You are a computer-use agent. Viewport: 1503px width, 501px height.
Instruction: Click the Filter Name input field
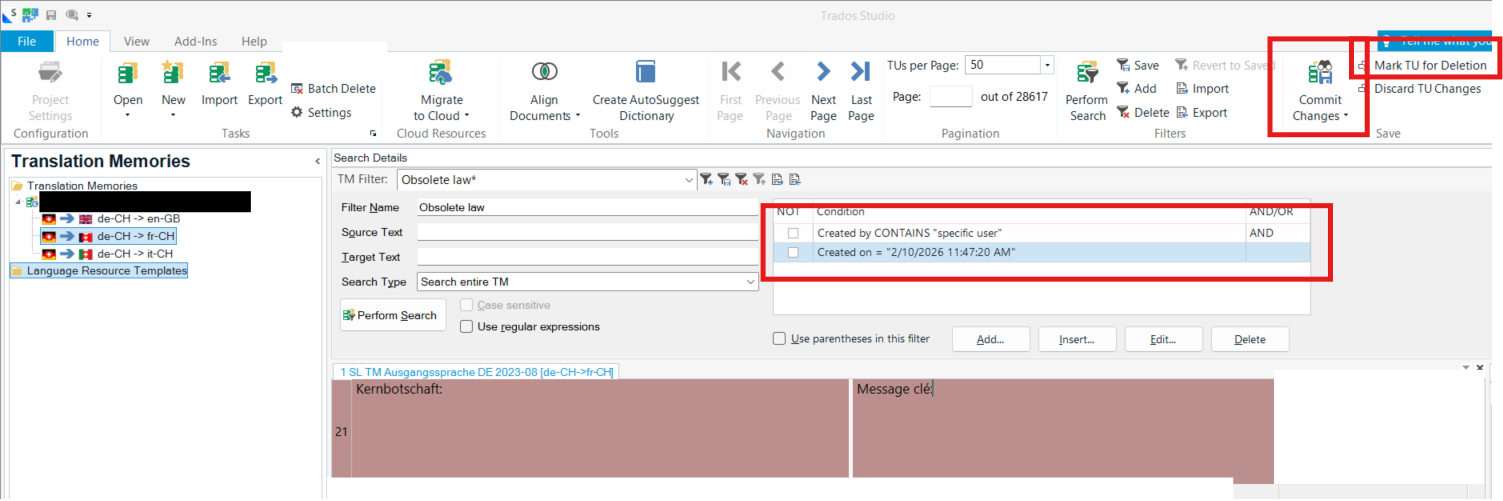(x=587, y=207)
